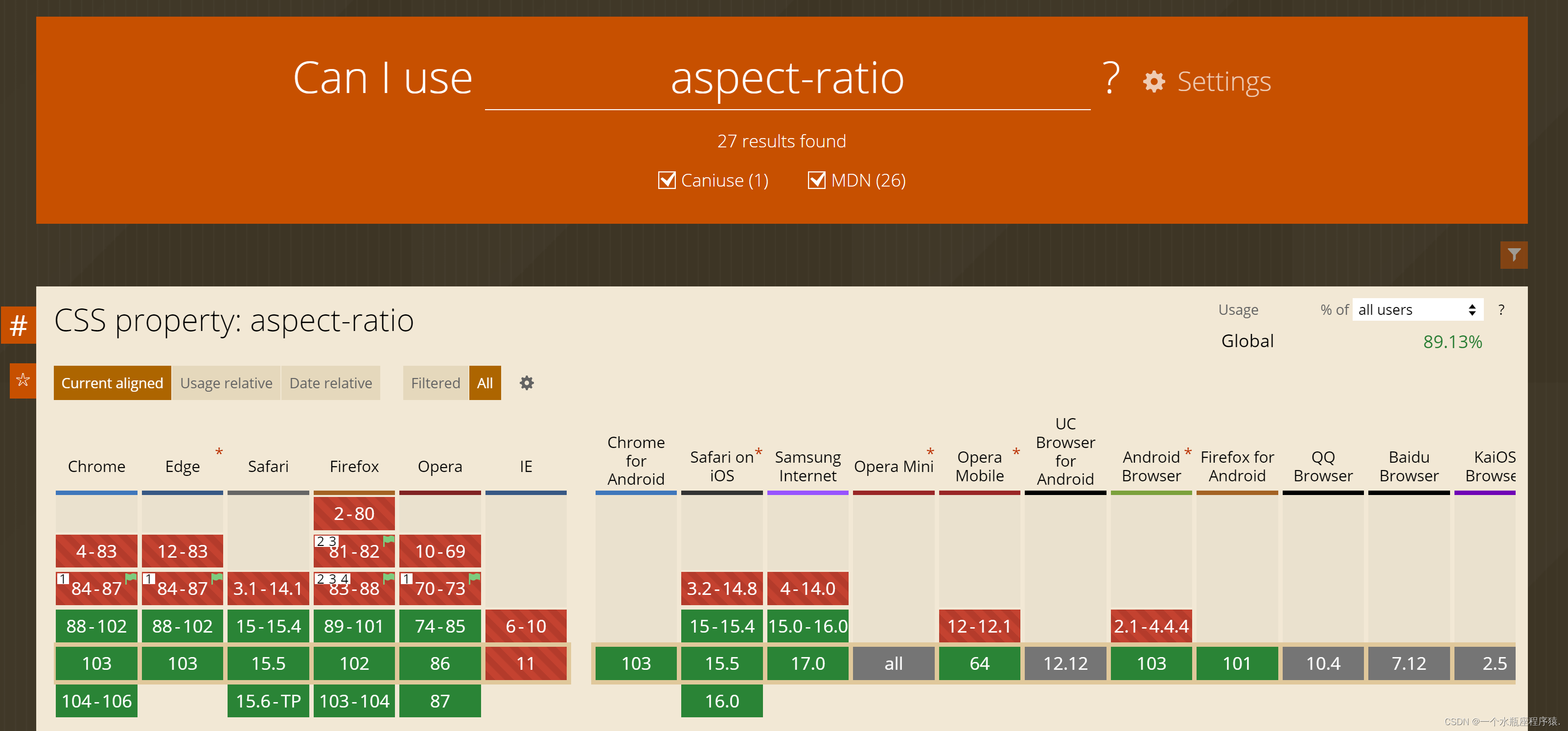Click Edge 12-83 cell
Viewport: 1568px width, 731px height.
[x=182, y=551]
